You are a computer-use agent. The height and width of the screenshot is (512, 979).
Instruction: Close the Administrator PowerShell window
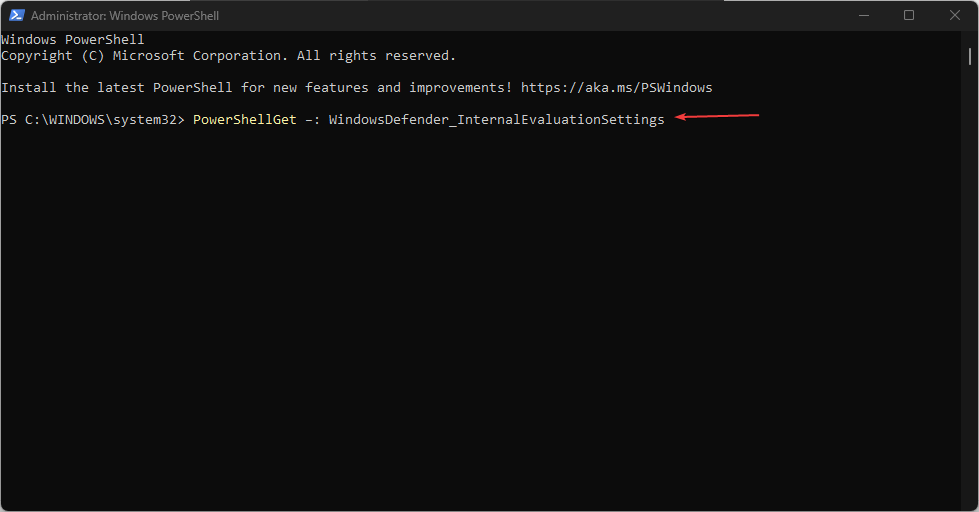click(x=954, y=16)
